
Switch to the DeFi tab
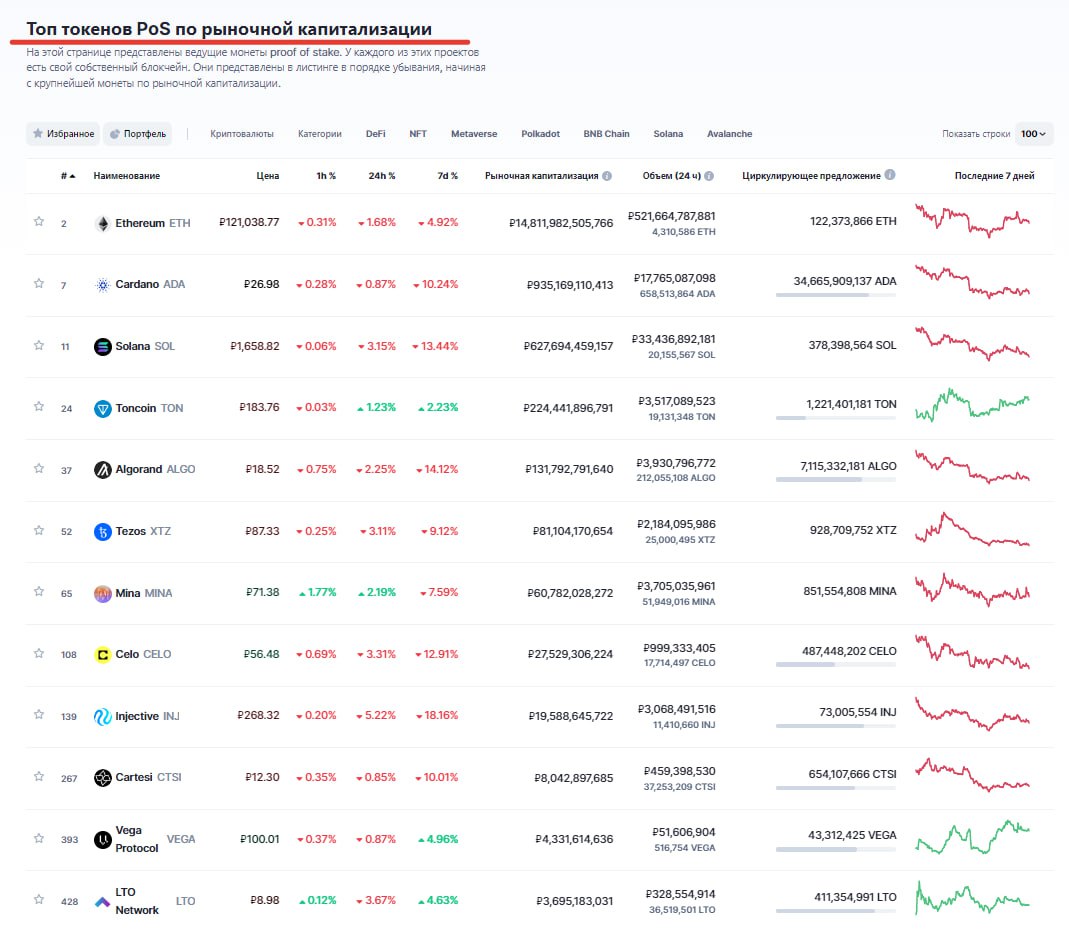point(375,134)
